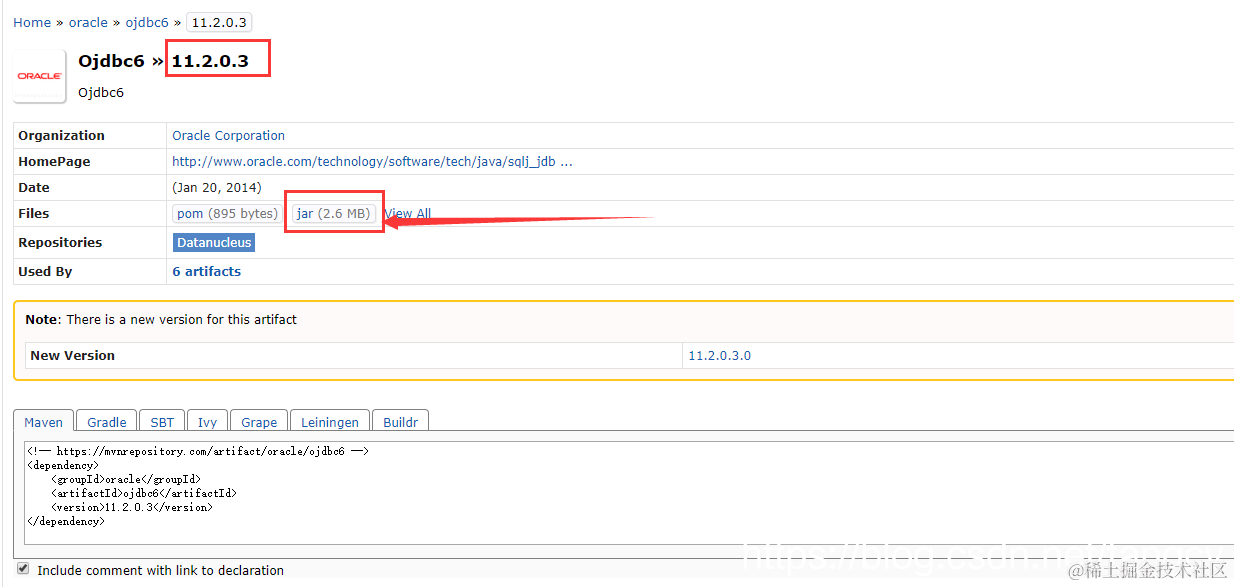
Task: Click the note about a new version
Action: pyautogui.click(x=161, y=319)
